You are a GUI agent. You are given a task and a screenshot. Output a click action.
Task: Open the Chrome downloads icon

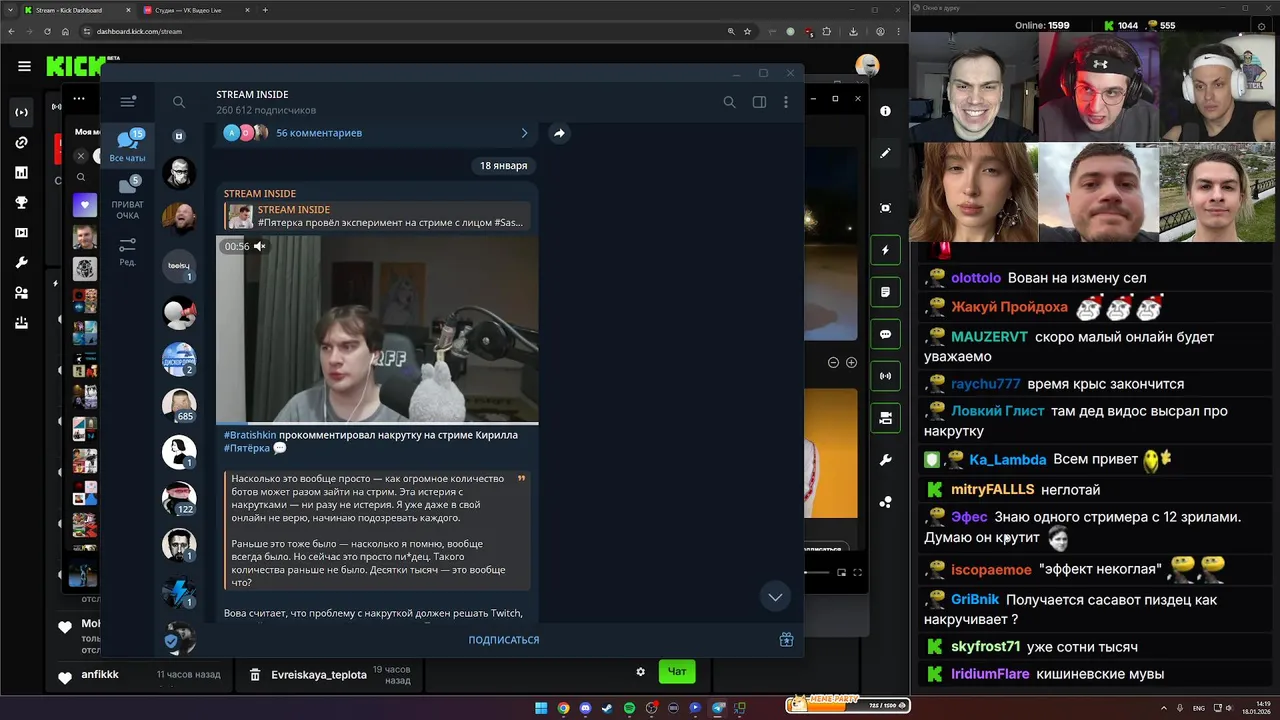[x=853, y=31]
